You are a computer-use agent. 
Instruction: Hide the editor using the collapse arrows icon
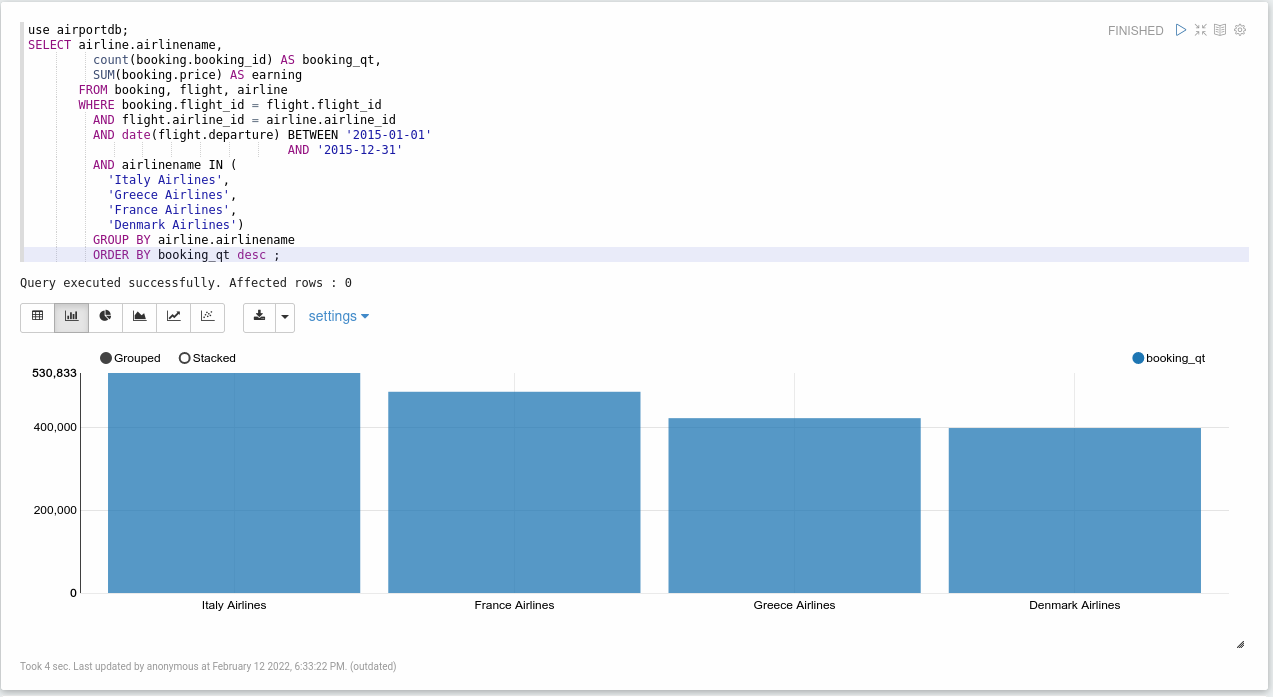point(1201,30)
